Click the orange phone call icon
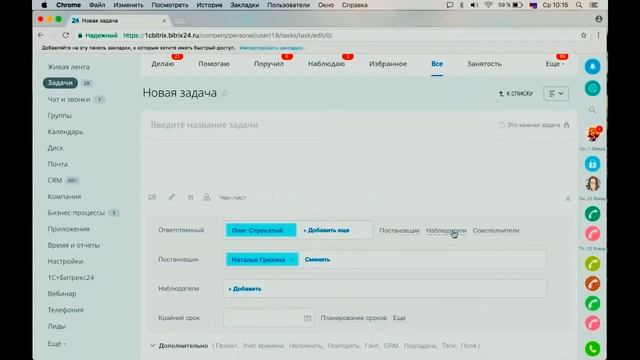The image size is (640, 360). [592, 284]
